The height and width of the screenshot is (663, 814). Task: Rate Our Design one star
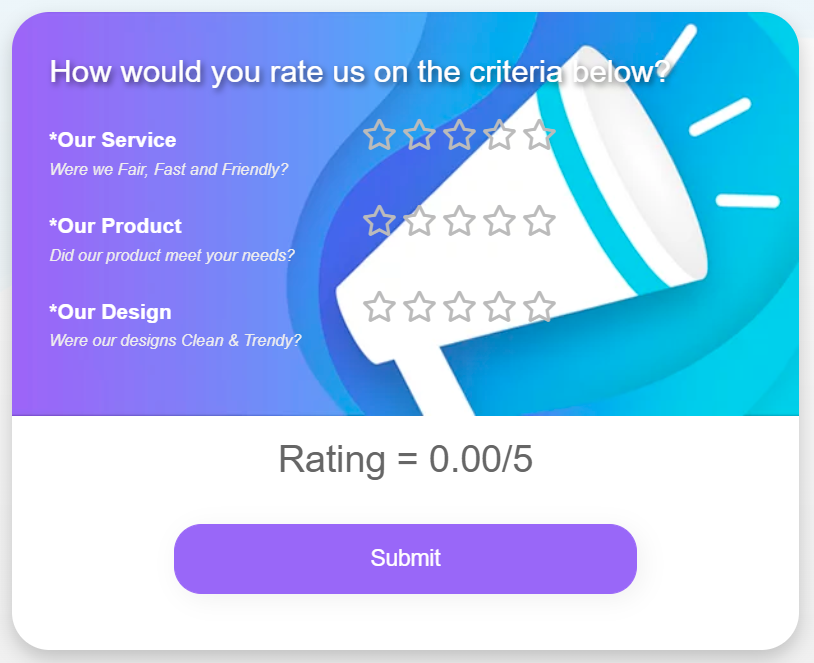(x=379, y=307)
